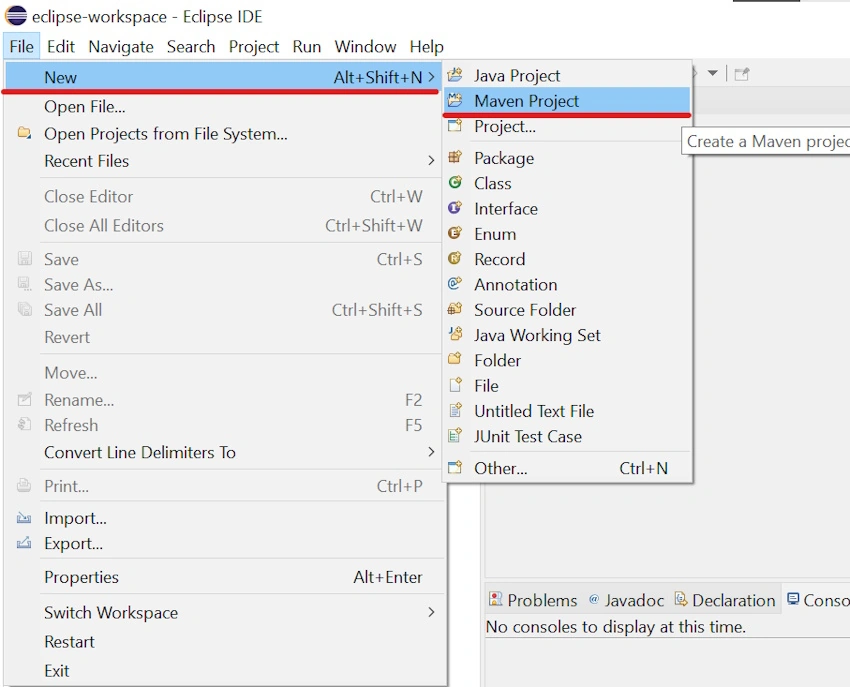
Task: Open the Project menu
Action: (x=254, y=47)
